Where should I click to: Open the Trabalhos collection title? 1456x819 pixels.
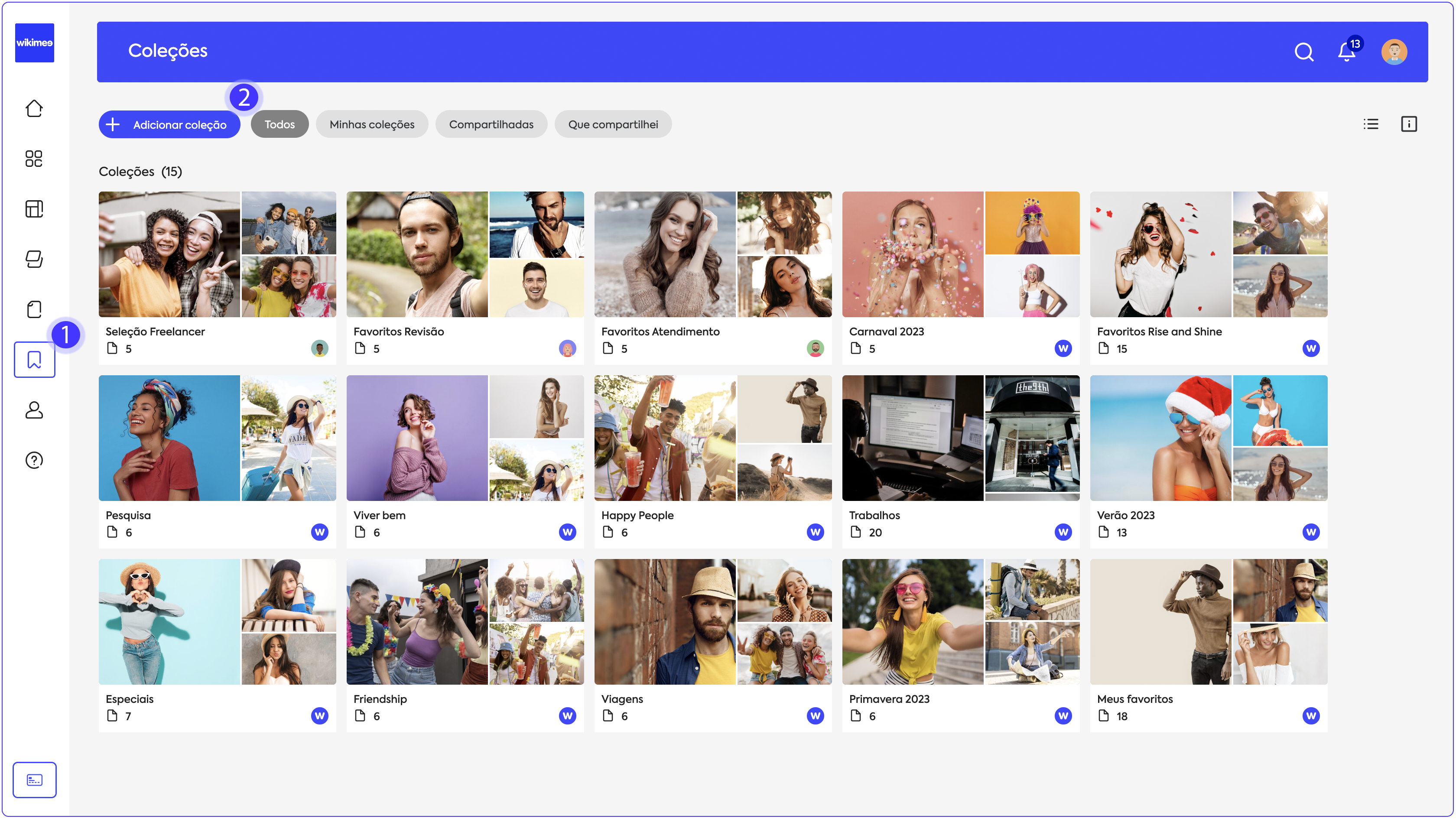coord(874,515)
